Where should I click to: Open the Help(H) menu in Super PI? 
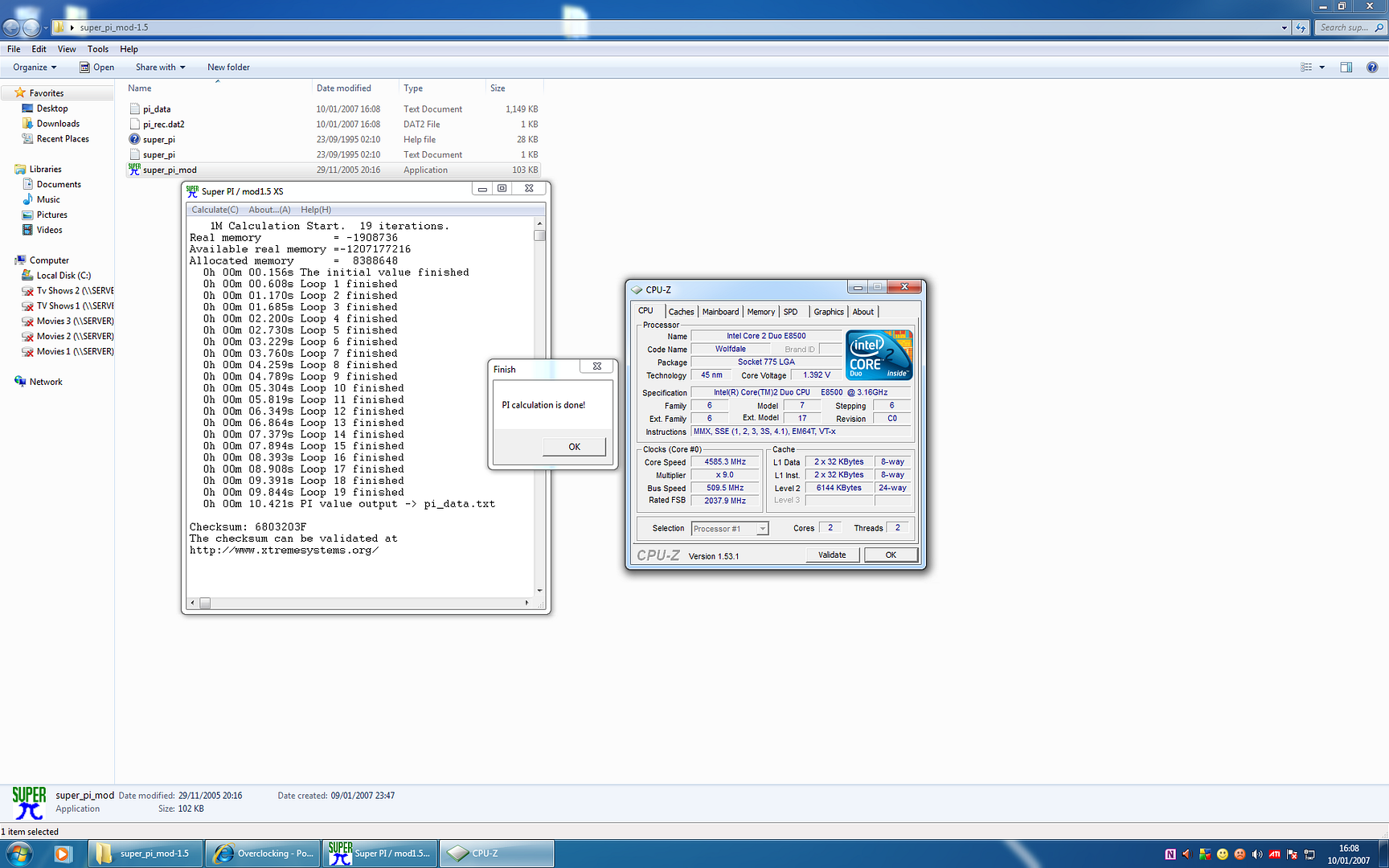(x=316, y=210)
